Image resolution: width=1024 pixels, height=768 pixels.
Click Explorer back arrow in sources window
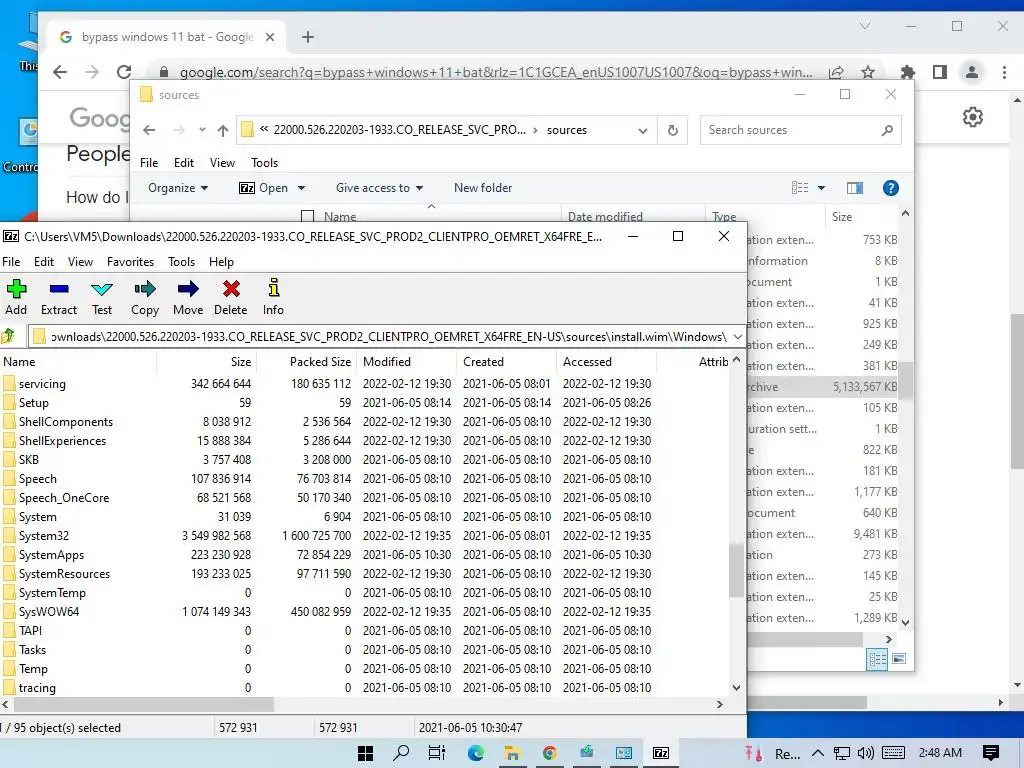coord(149,130)
